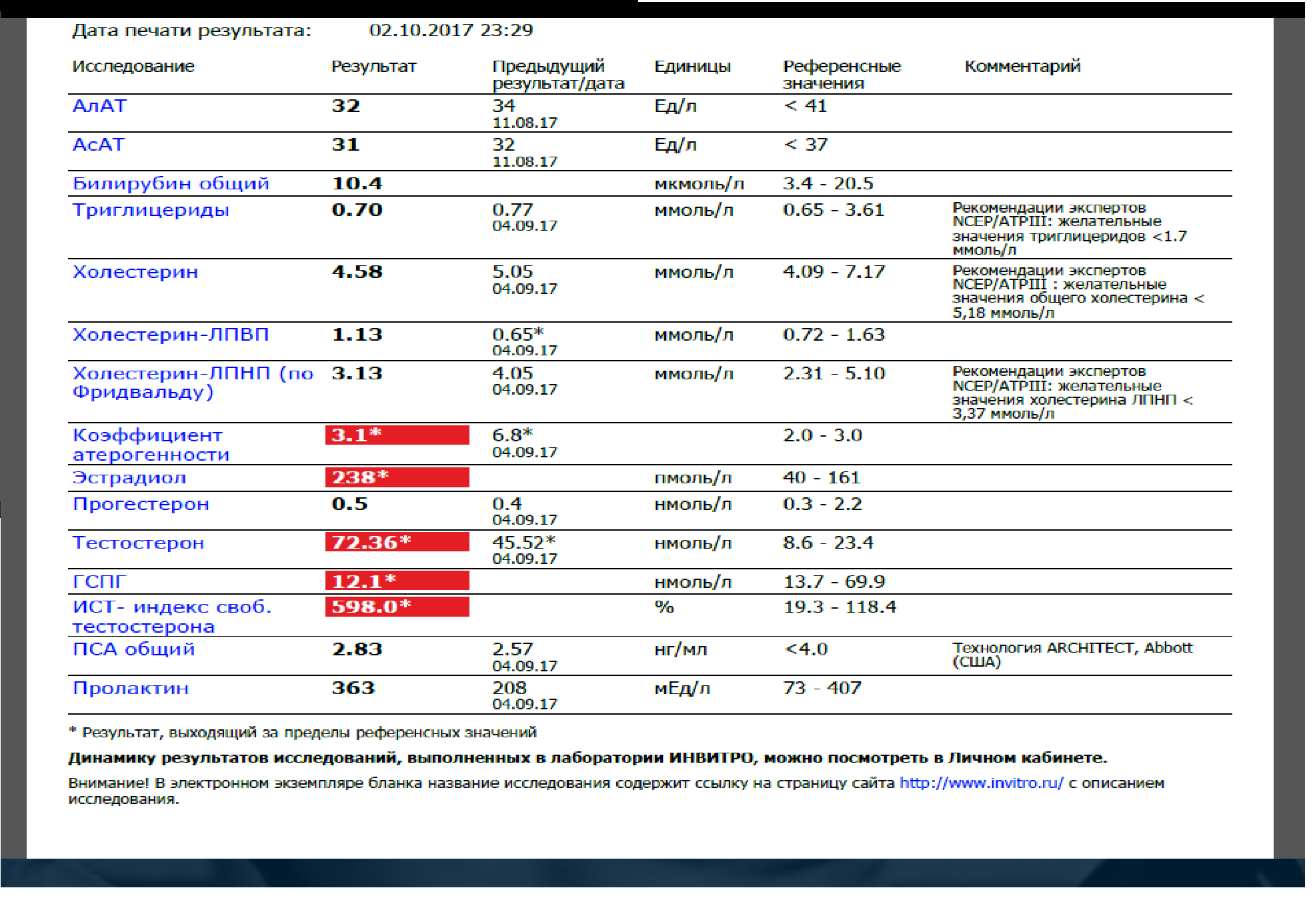Click the Эстрадиол test link
This screenshot has height=924, width=1315.
[x=129, y=478]
